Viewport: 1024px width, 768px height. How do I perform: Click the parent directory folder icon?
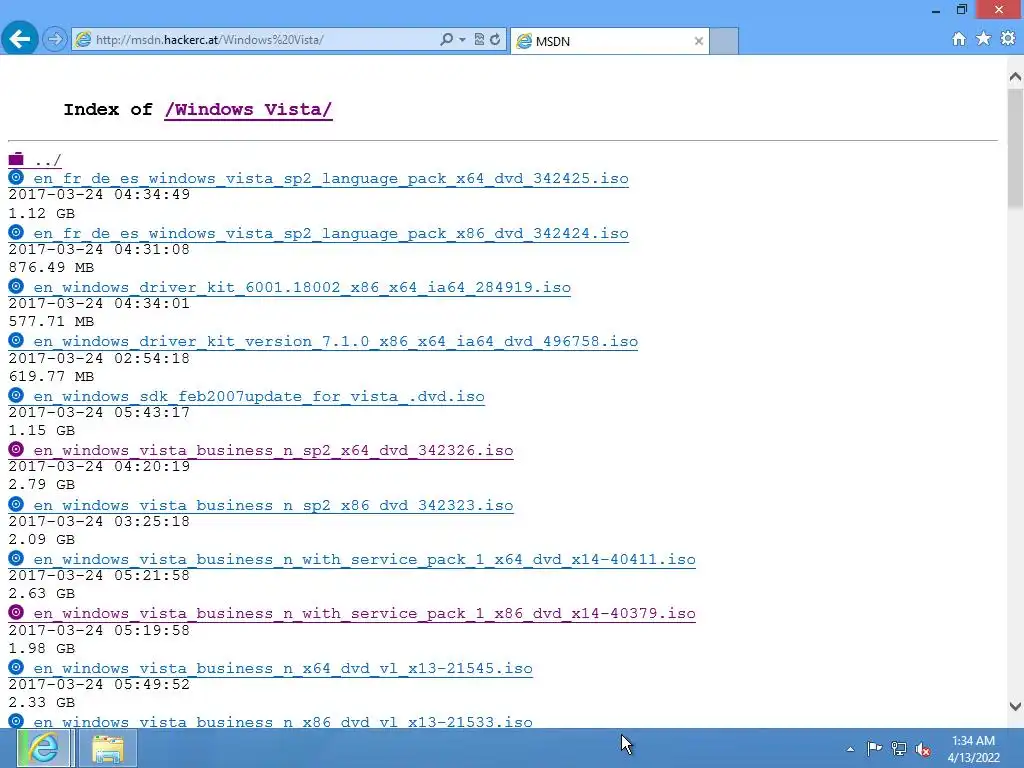pos(16,159)
